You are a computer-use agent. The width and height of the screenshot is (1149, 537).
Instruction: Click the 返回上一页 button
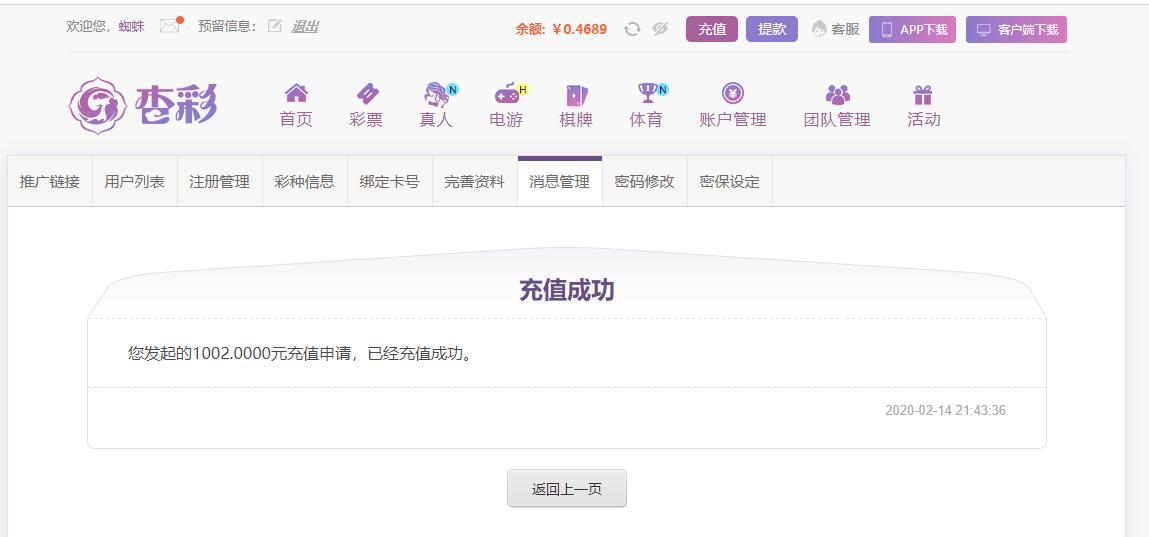[566, 489]
